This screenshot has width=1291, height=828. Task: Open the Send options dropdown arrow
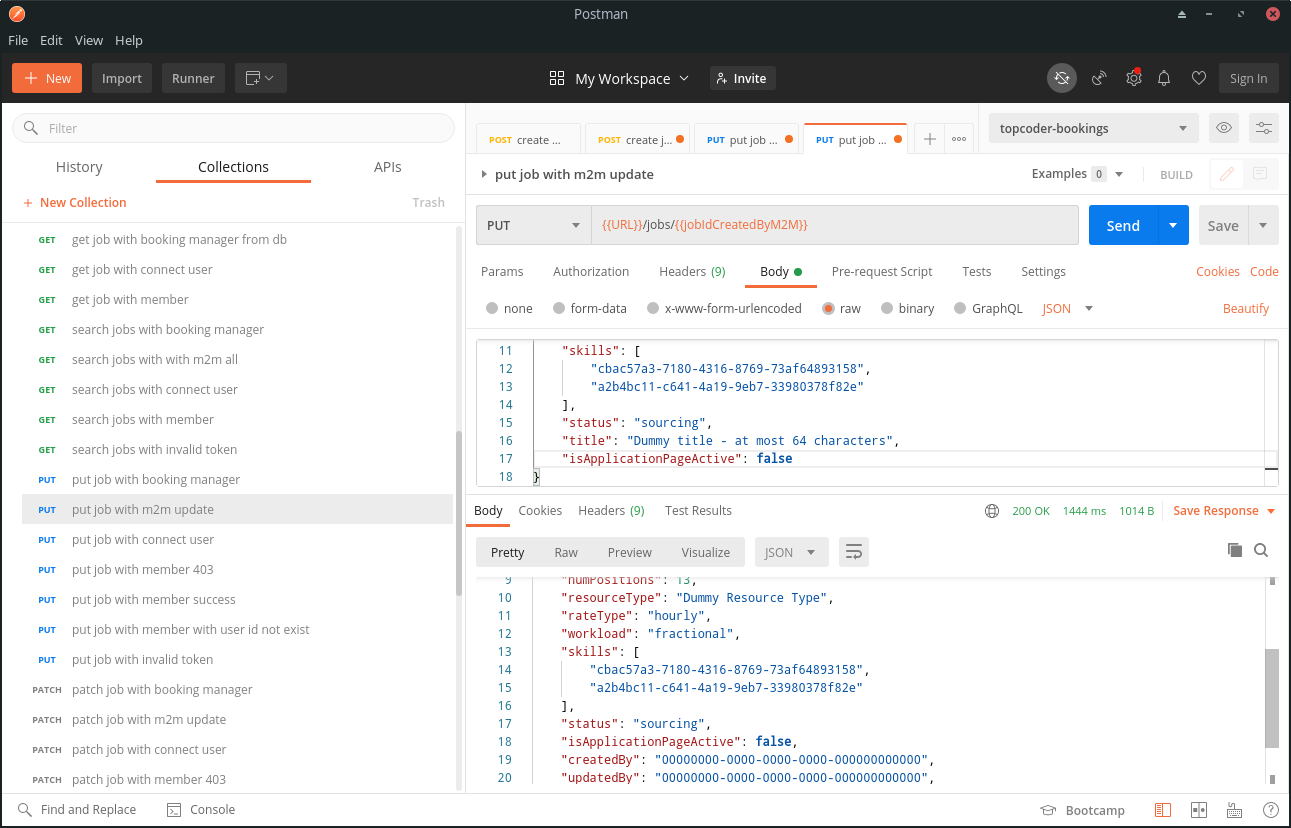[1173, 225]
